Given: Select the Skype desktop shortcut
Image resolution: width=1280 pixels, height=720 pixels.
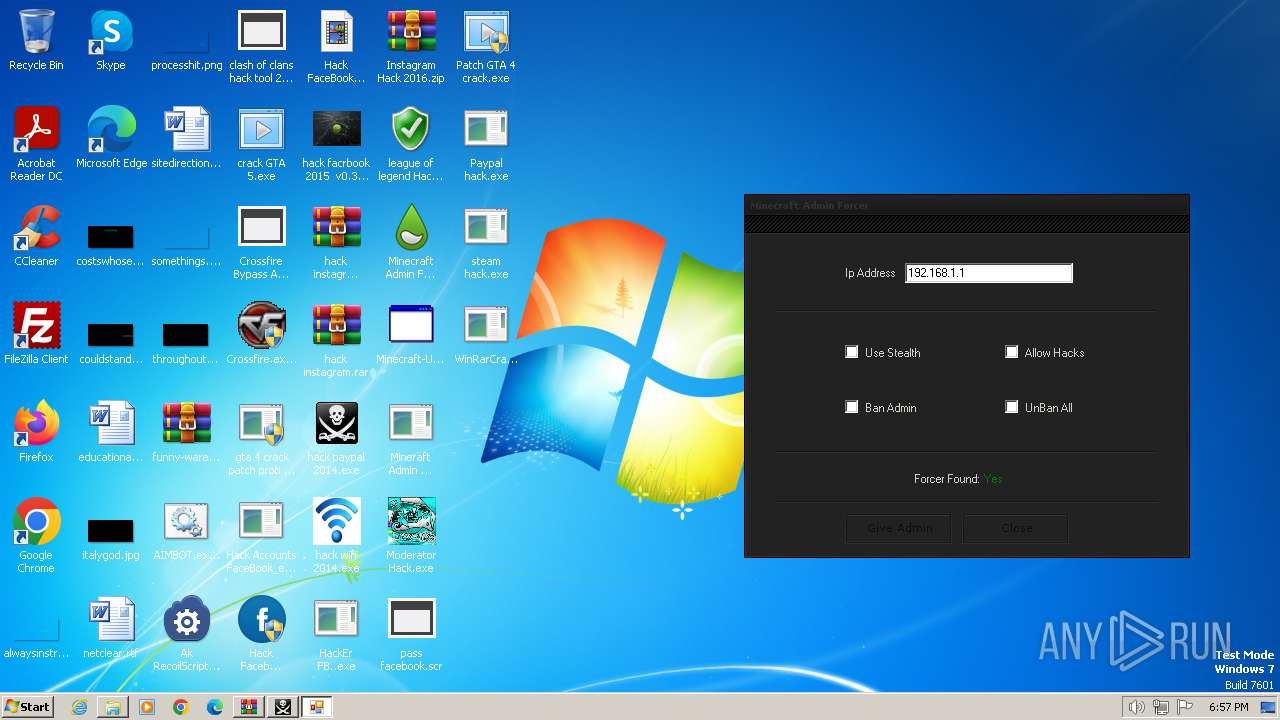Looking at the screenshot, I should [x=111, y=40].
